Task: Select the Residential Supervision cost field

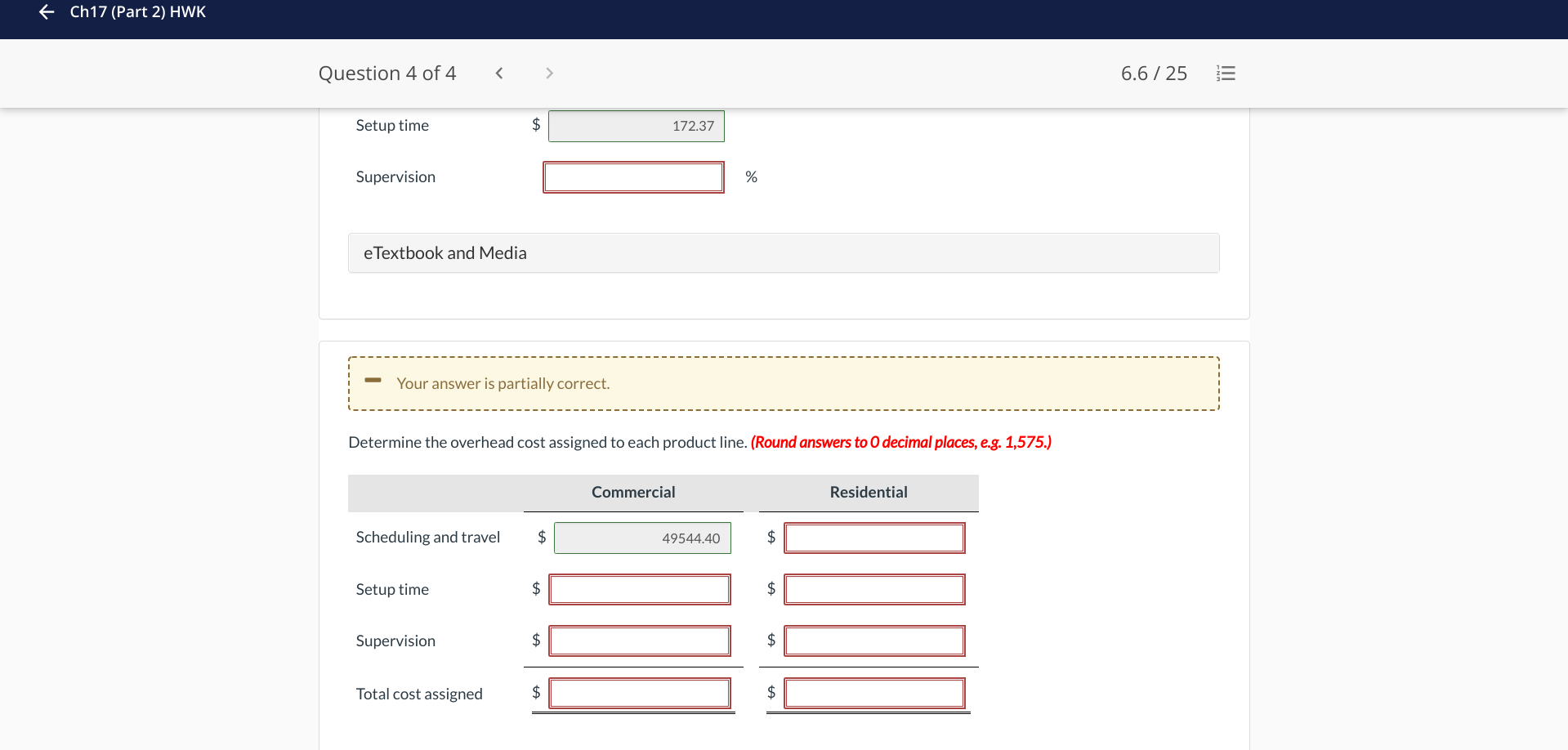Action: pos(874,641)
